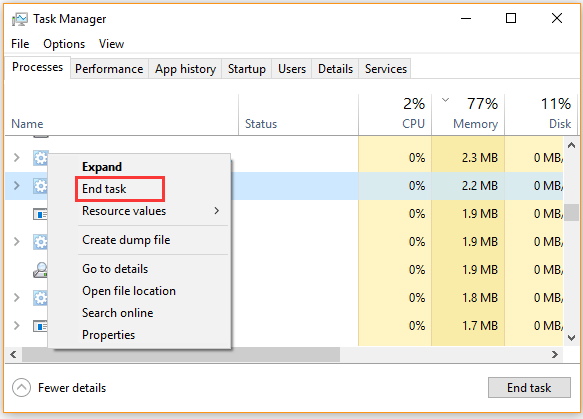
Task: Sort by the Name column header
Action: pyautogui.click(x=122, y=115)
